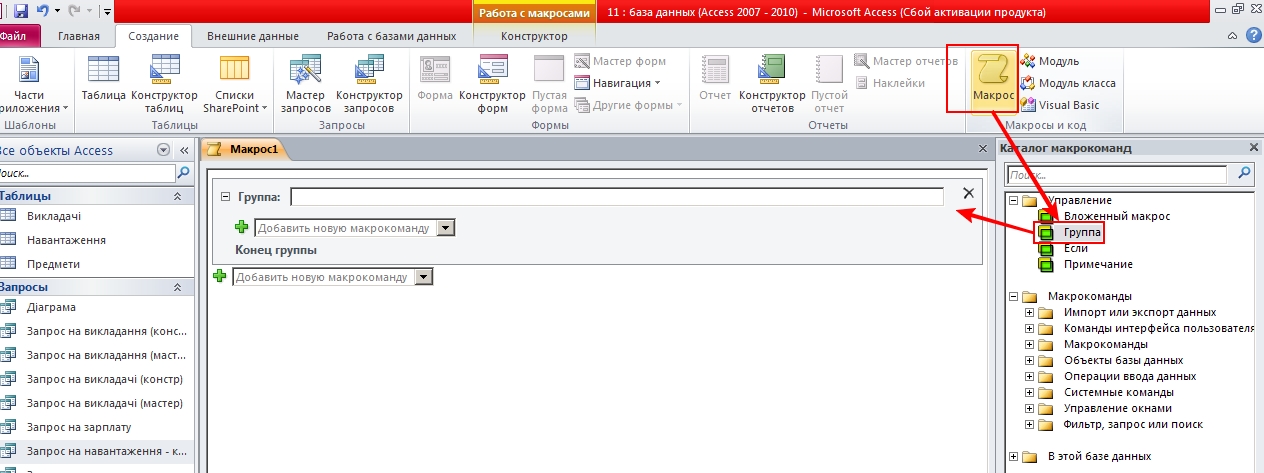Open Другие формы dropdown
Image resolution: width=1264 pixels, height=473 pixels.
(628, 105)
